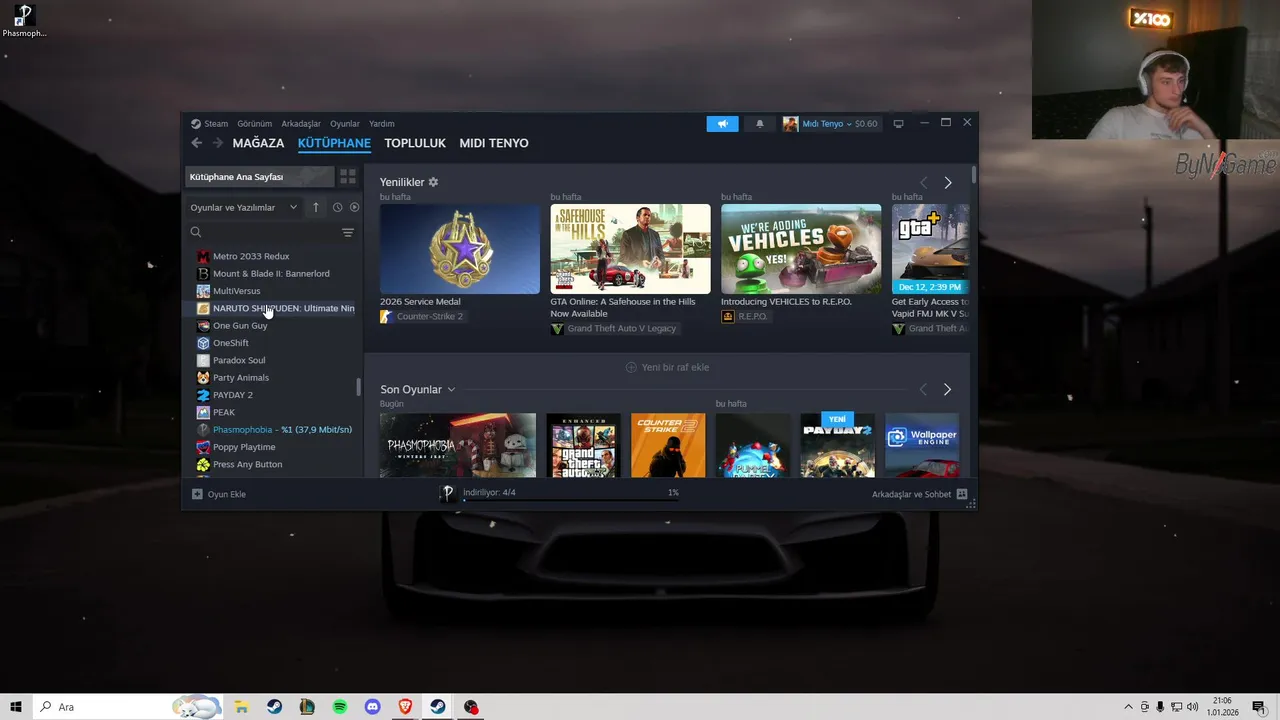1280x720 pixels.
Task: Click the İndiriliyor download progress bar
Action: pos(571,499)
